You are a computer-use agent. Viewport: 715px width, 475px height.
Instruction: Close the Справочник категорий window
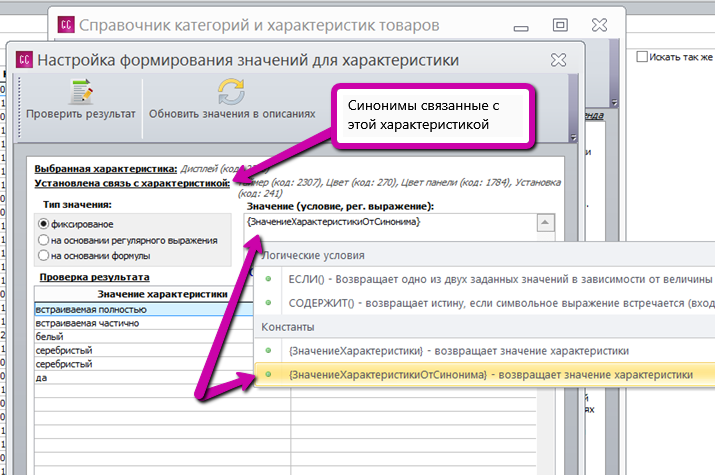pyautogui.click(x=599, y=25)
